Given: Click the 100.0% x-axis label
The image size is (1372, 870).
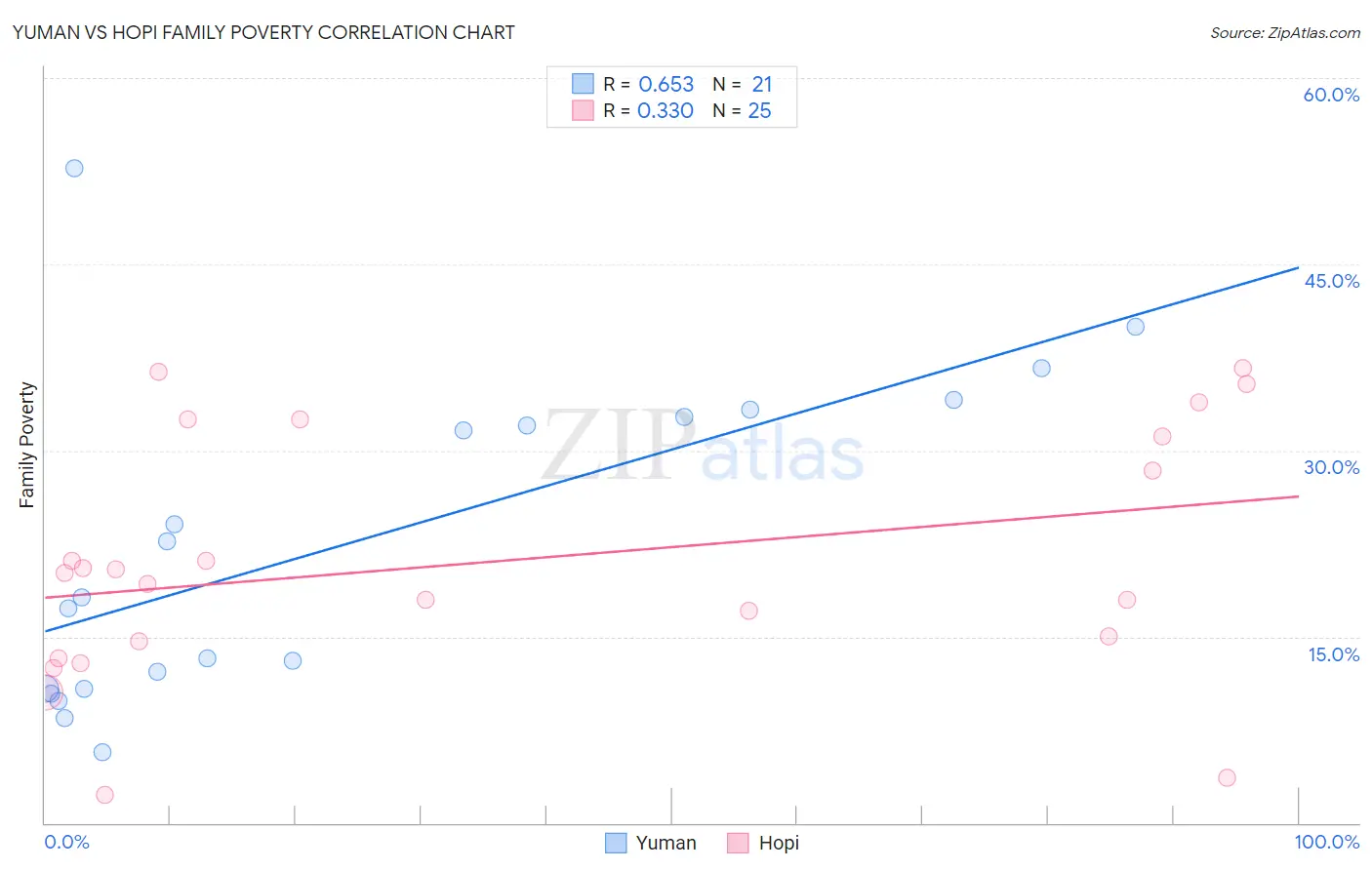Looking at the screenshot, I should tap(1327, 842).
